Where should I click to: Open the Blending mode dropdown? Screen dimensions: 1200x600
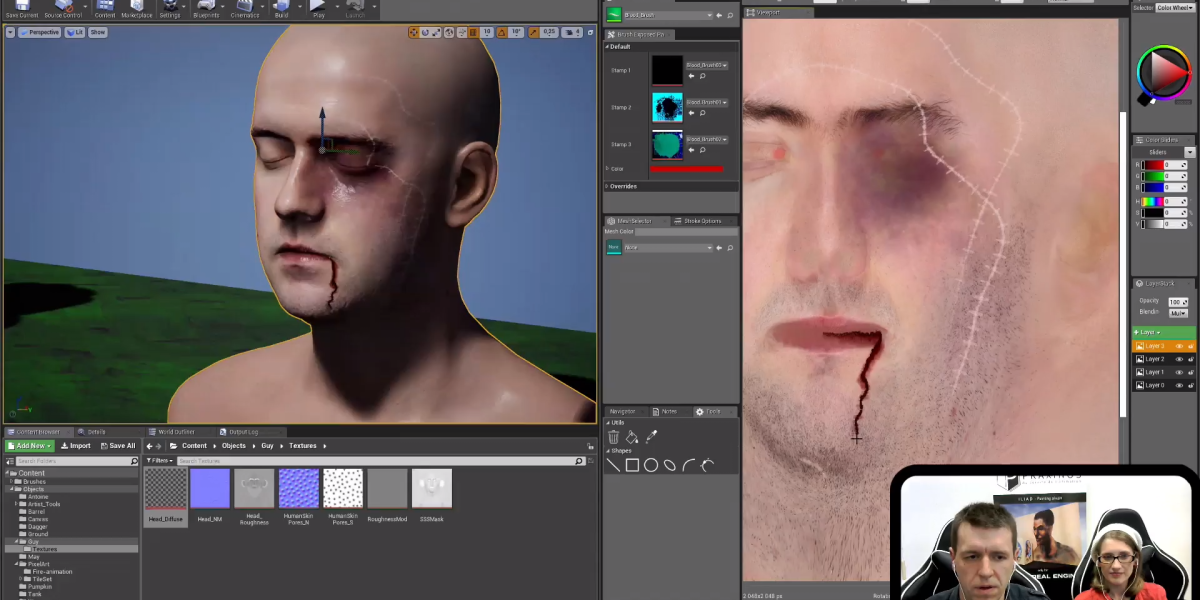(x=1178, y=313)
